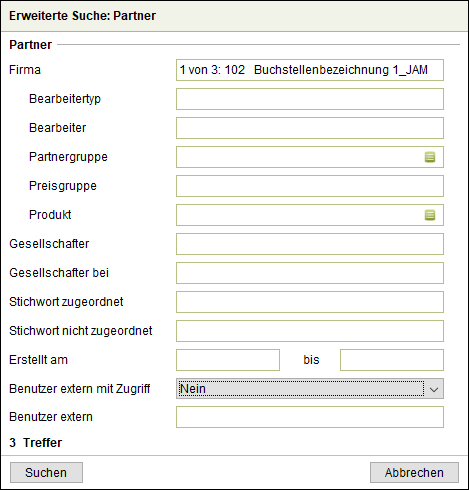Set the Erstellt am start date field
The width and height of the screenshot is (469, 490).
228,360
